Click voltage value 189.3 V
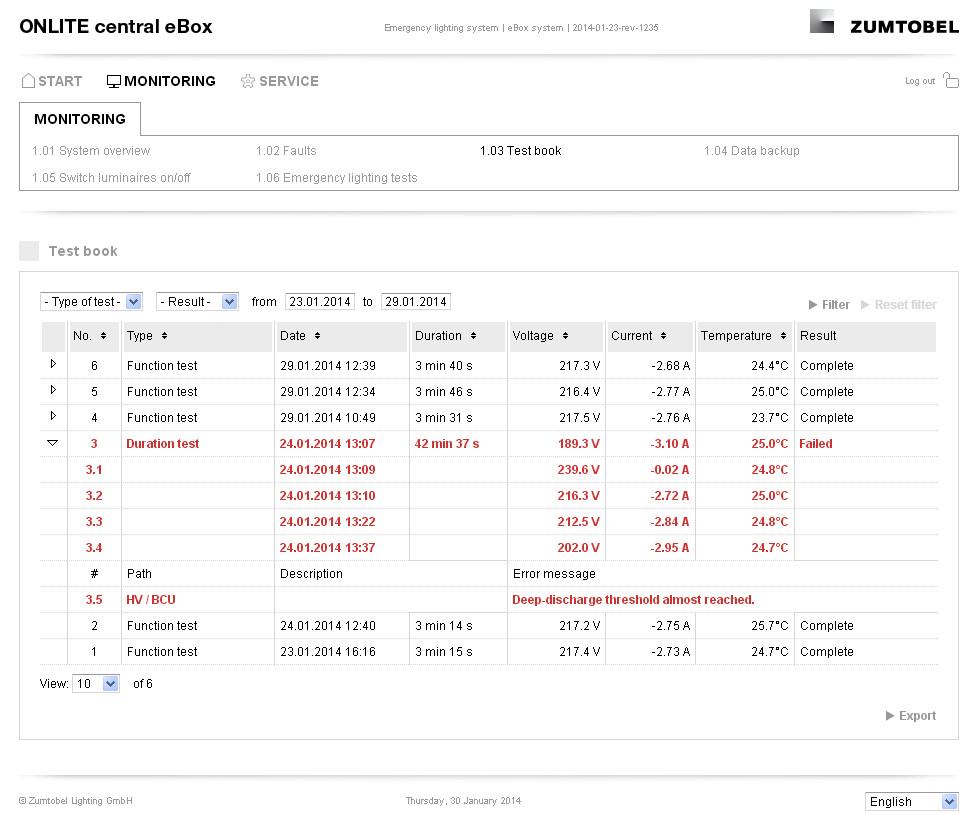 (x=579, y=443)
